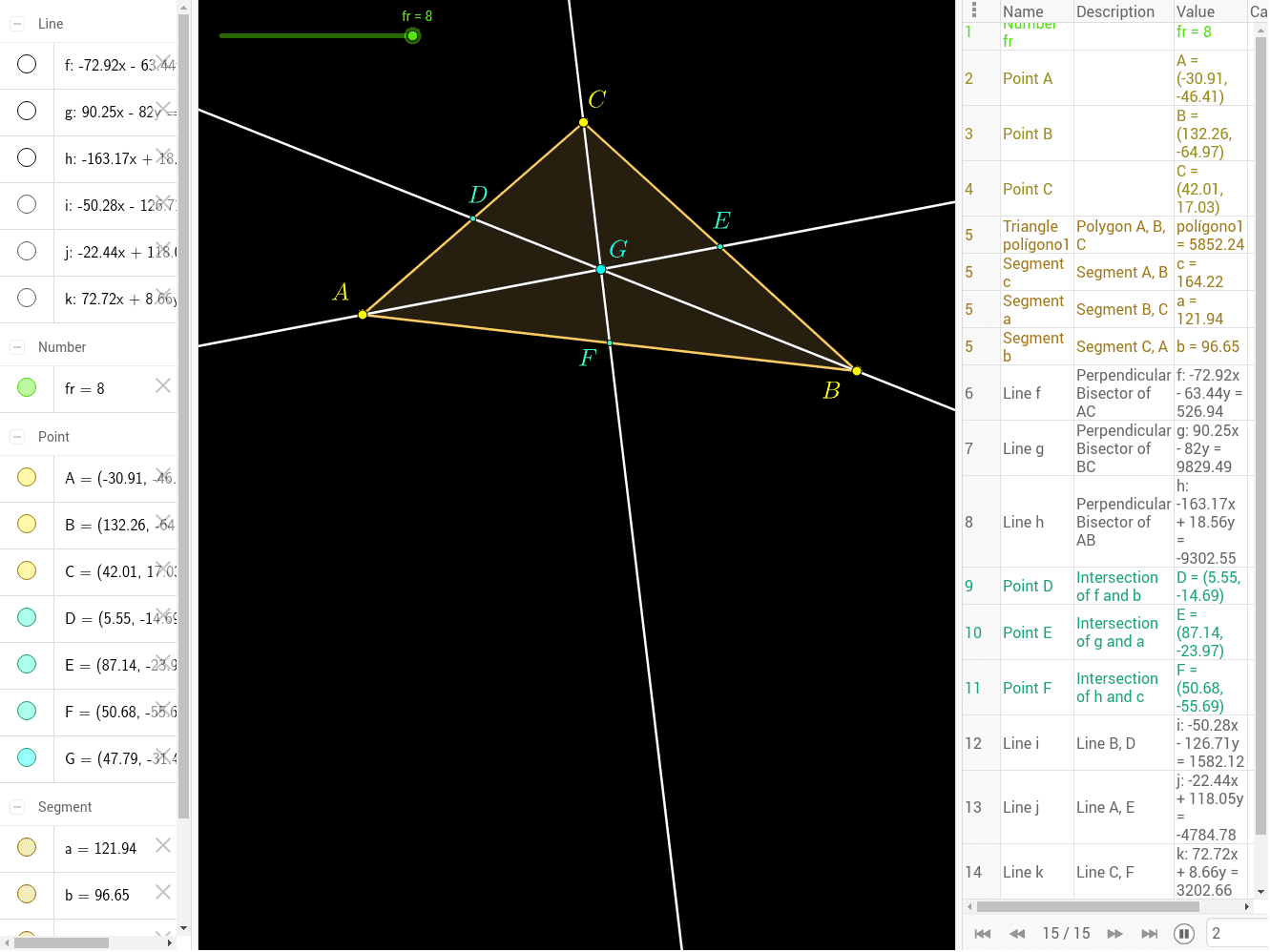Go back one construction step

tap(1017, 934)
